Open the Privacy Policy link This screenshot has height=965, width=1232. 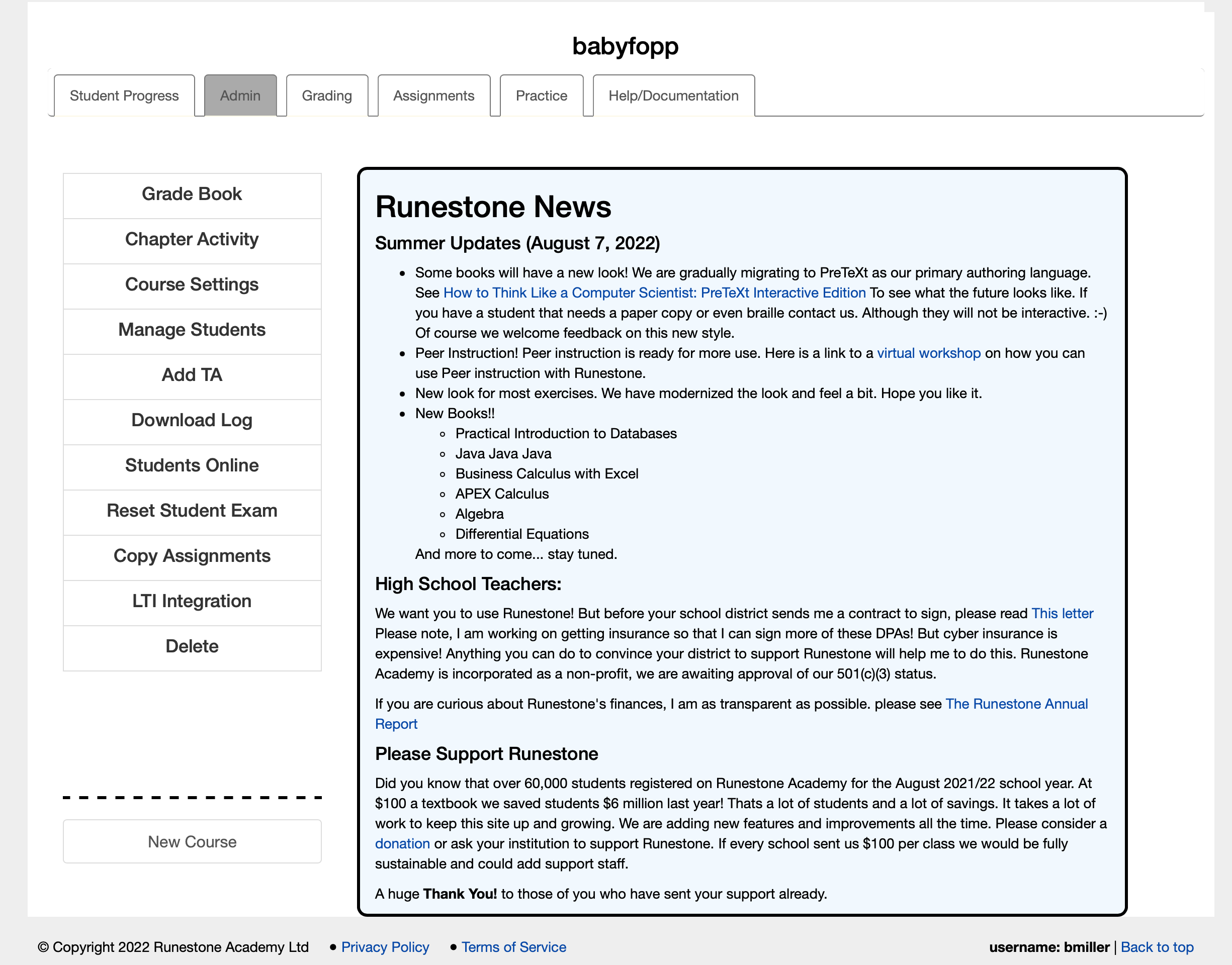point(385,947)
